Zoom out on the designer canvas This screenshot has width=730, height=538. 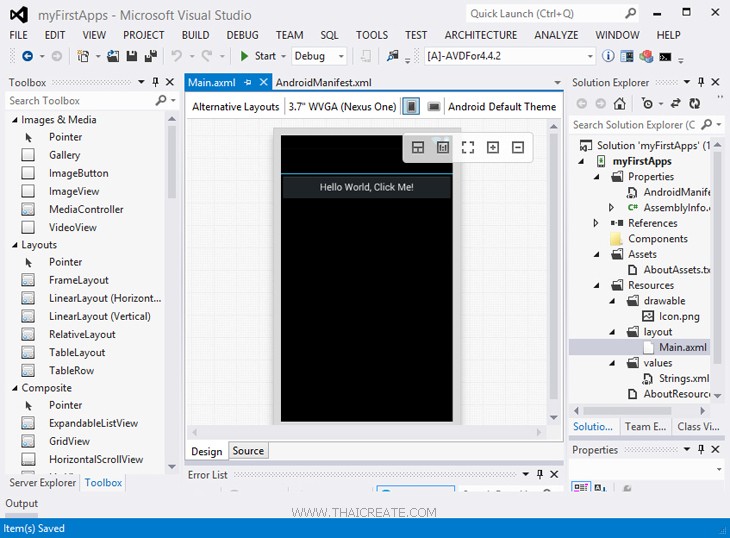pyautogui.click(x=518, y=148)
